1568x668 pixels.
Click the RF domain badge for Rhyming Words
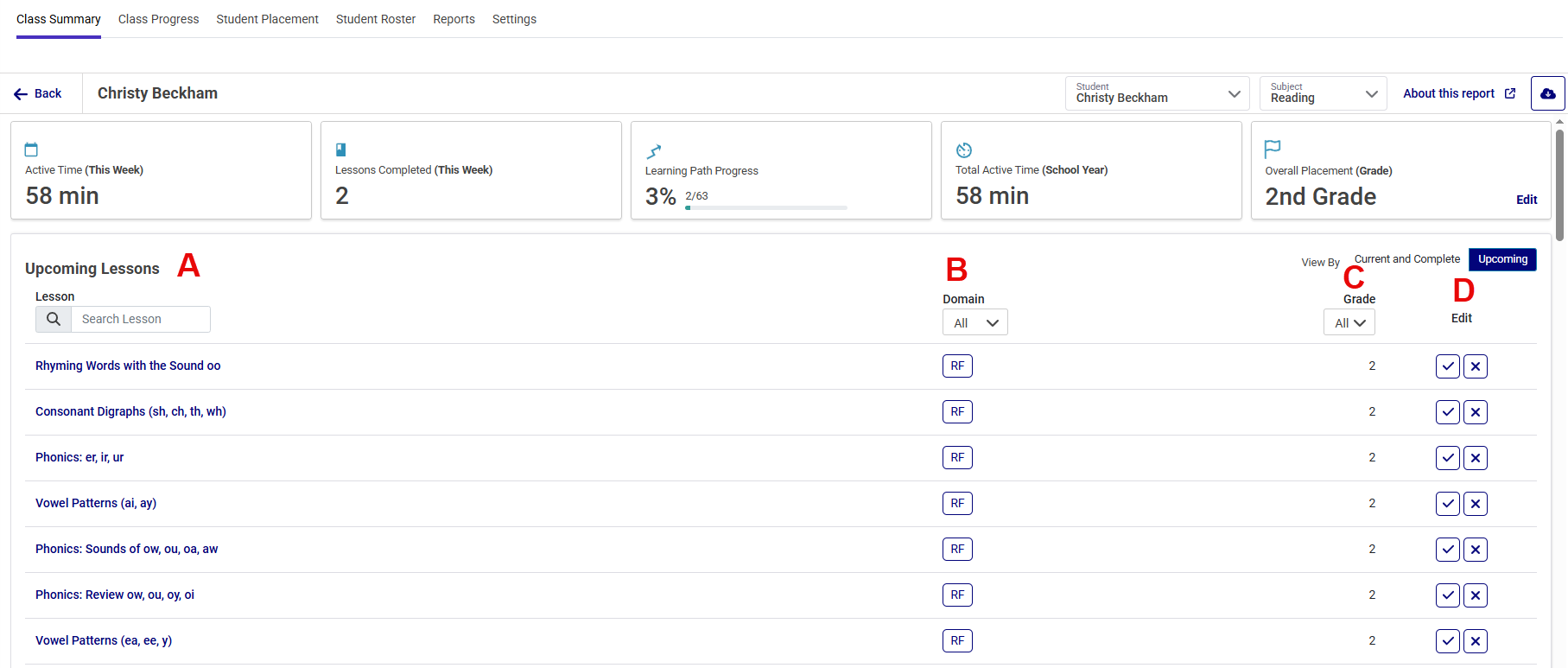957,366
